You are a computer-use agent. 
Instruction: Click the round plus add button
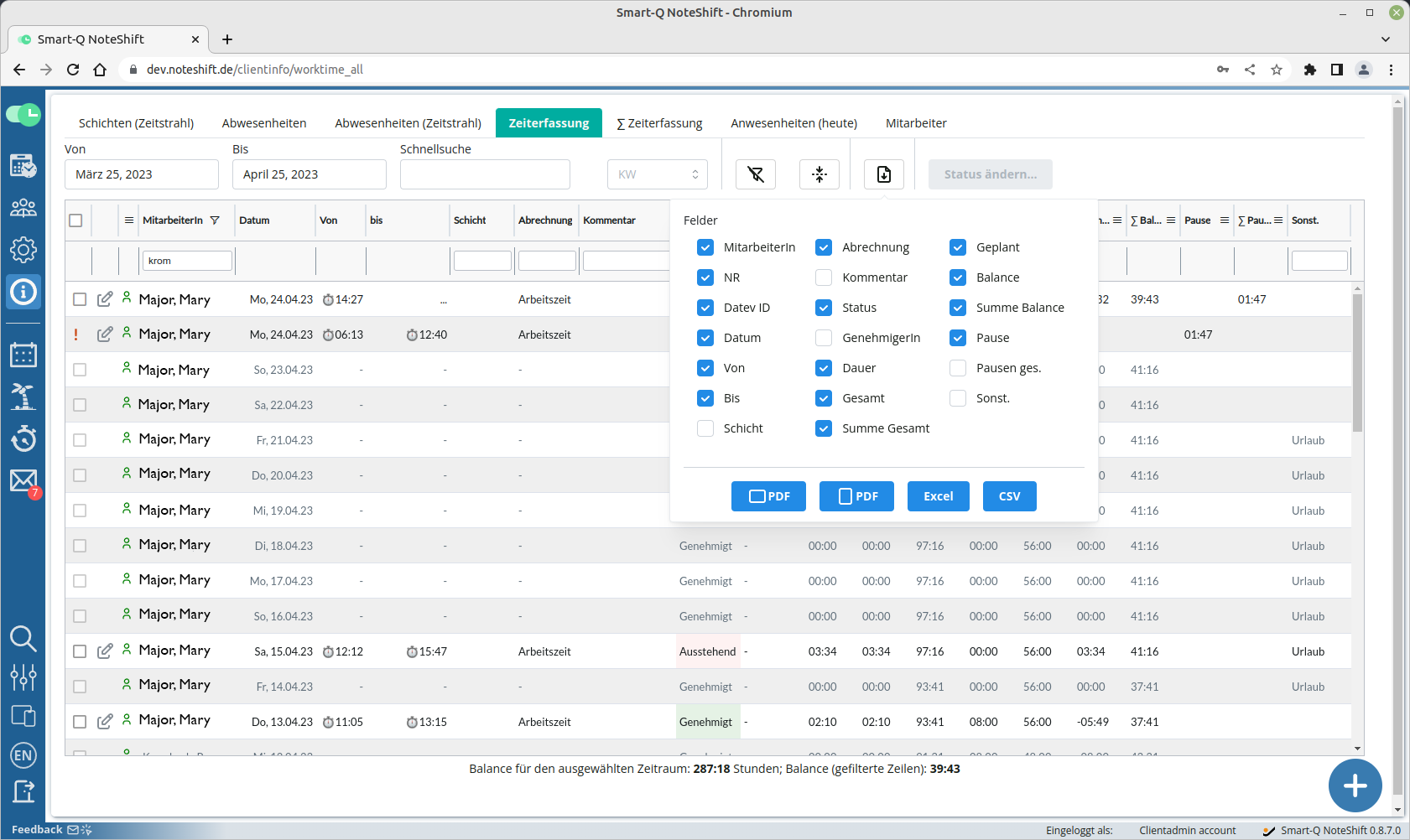tap(1355, 786)
